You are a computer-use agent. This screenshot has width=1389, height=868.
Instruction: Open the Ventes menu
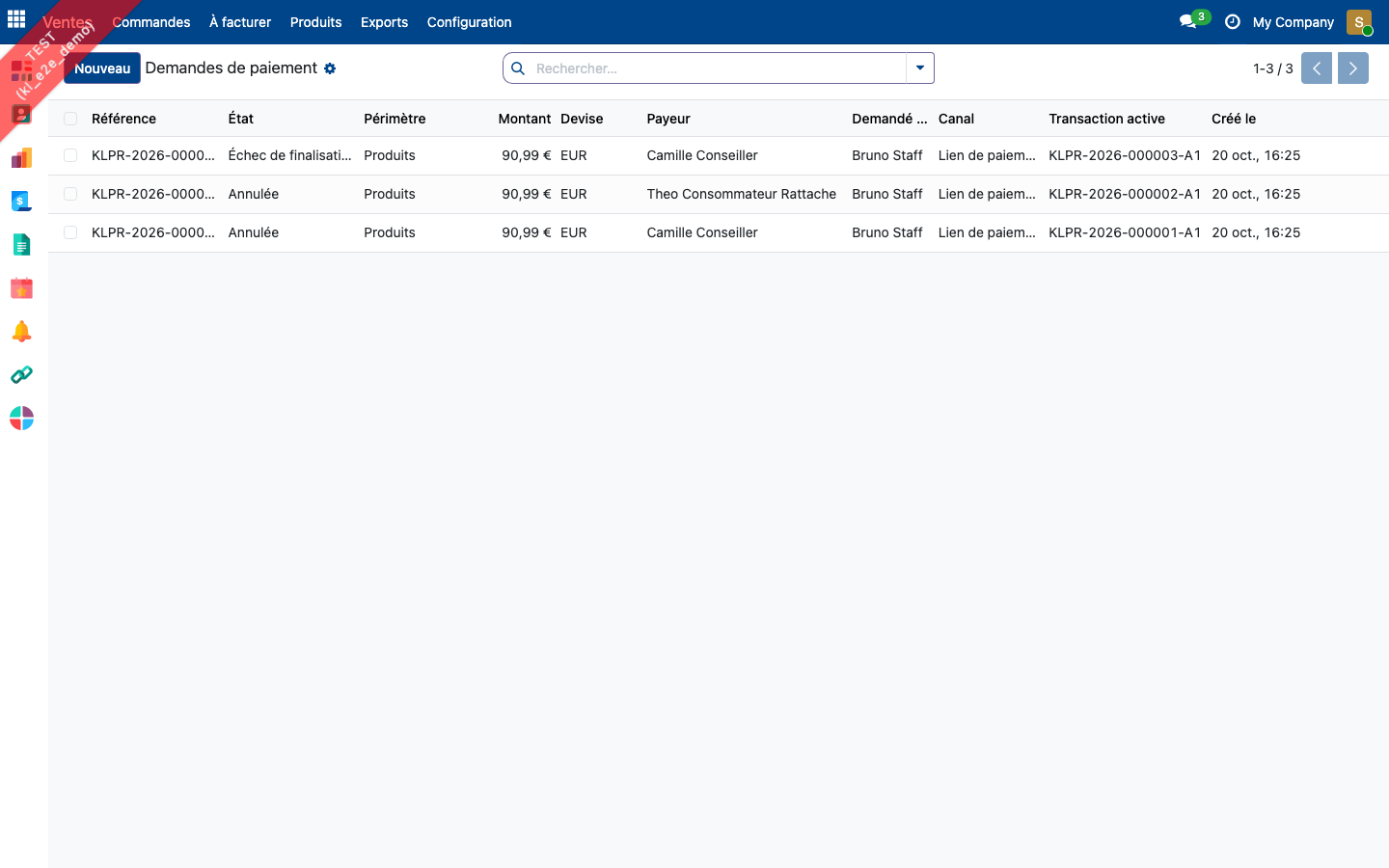(68, 22)
